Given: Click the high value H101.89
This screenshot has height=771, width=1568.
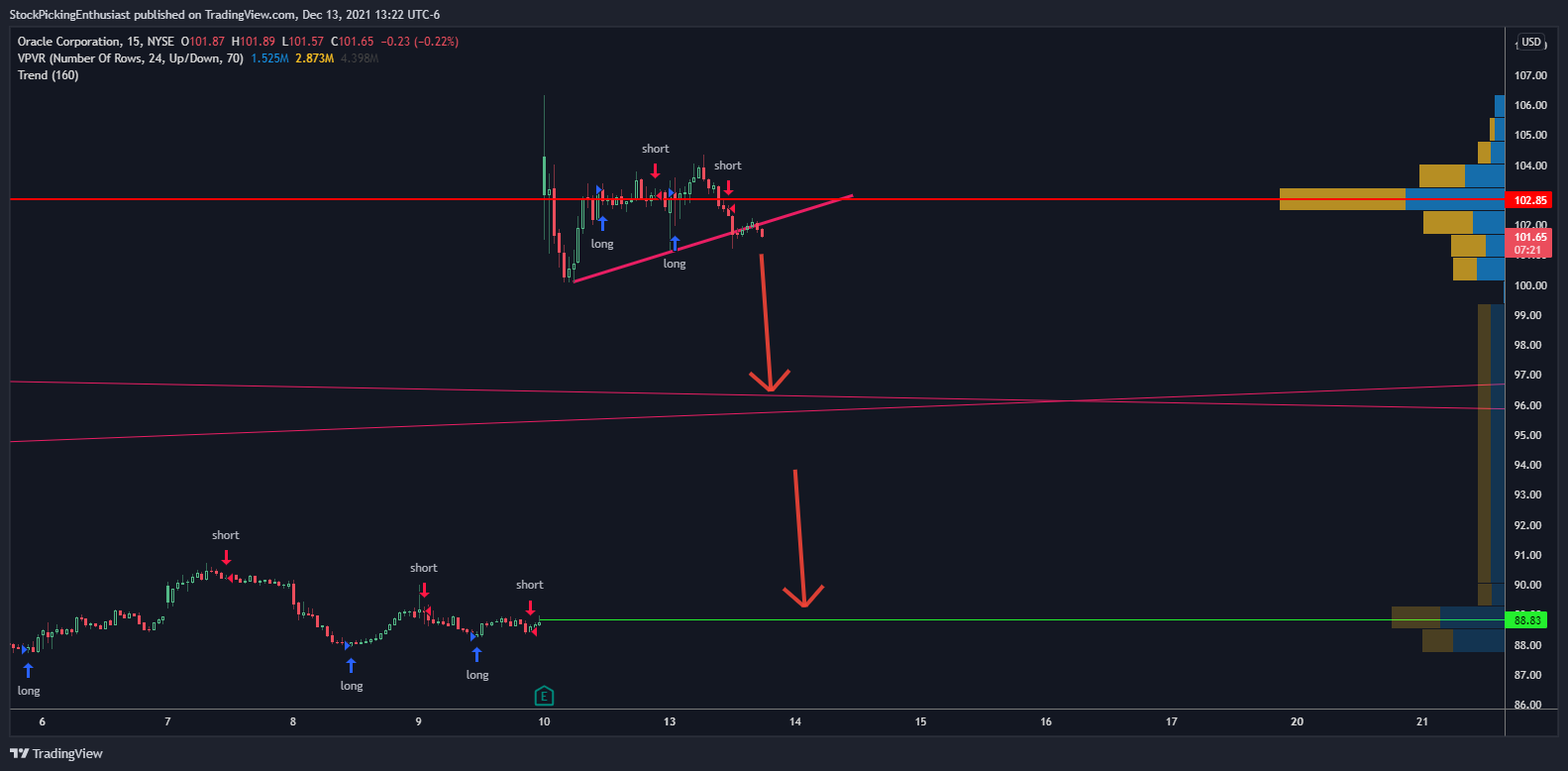Looking at the screenshot, I should pos(254,42).
